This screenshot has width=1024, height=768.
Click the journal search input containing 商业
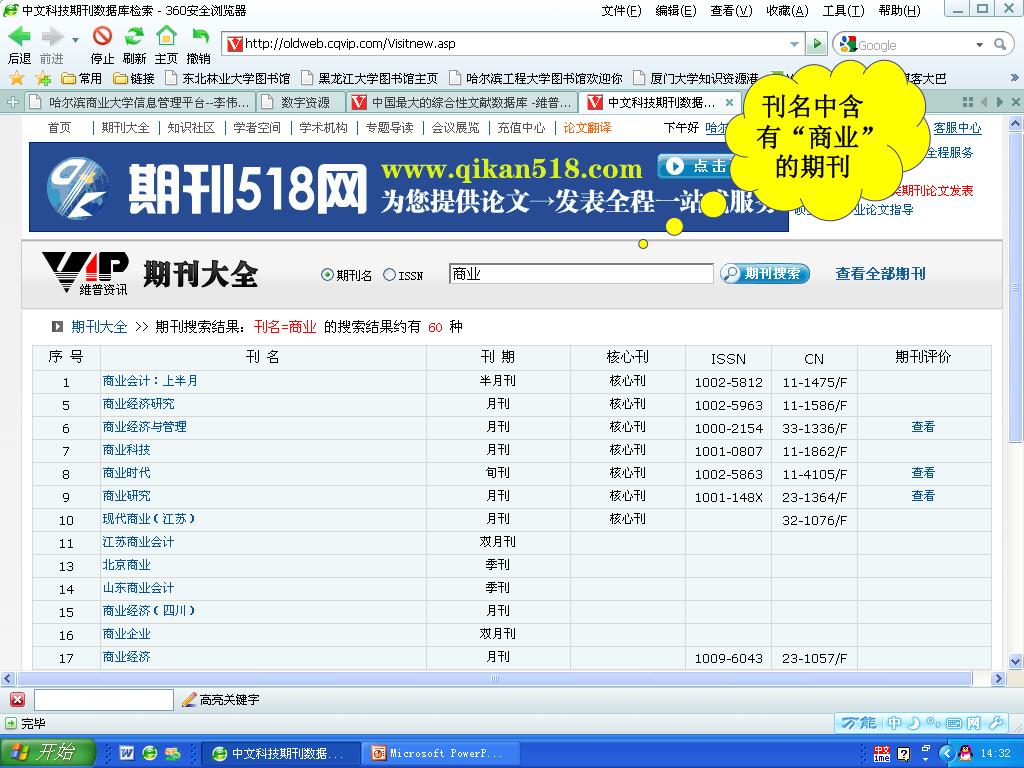coord(581,274)
